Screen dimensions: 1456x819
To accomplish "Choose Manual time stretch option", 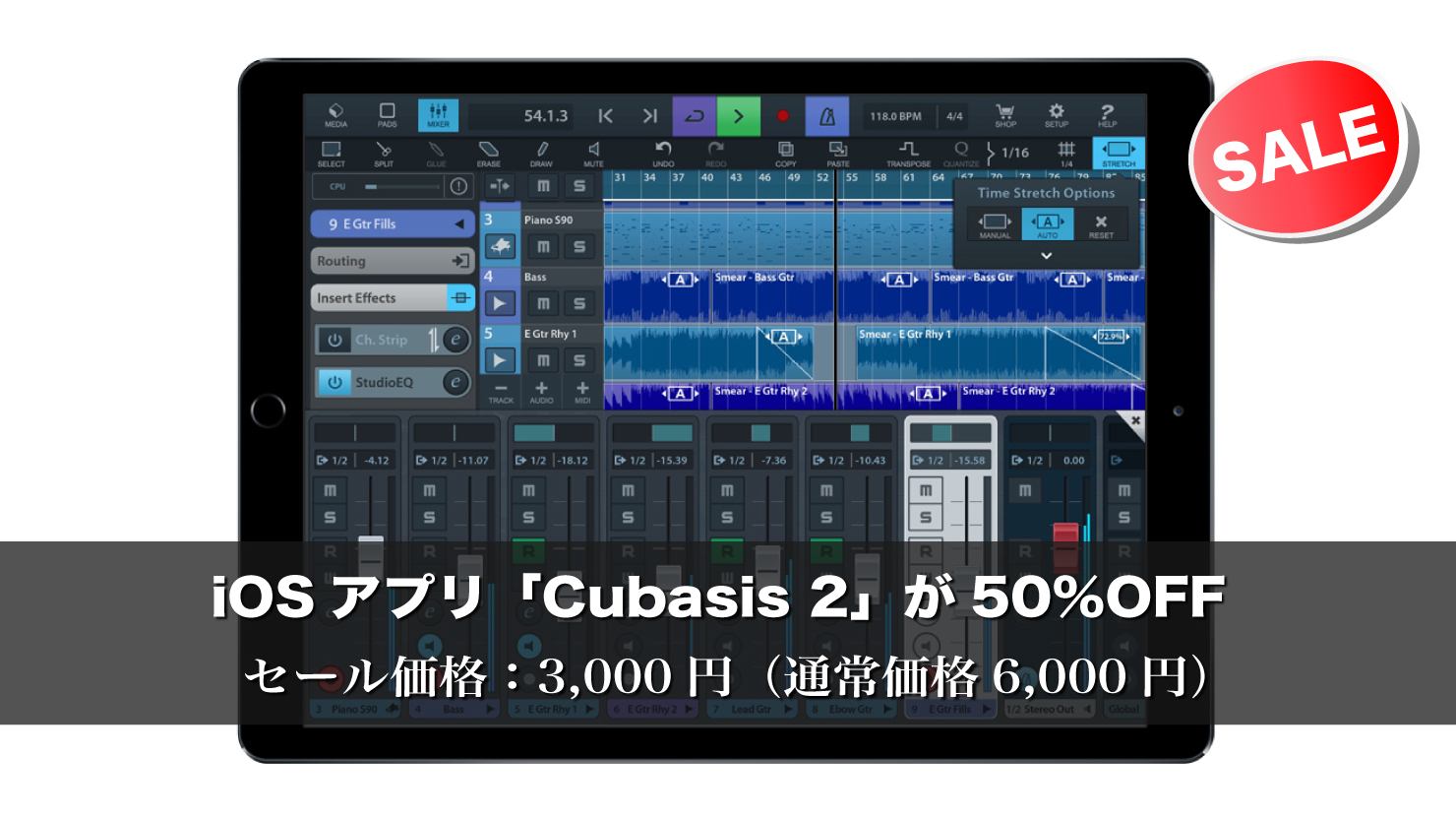I will click(x=995, y=224).
